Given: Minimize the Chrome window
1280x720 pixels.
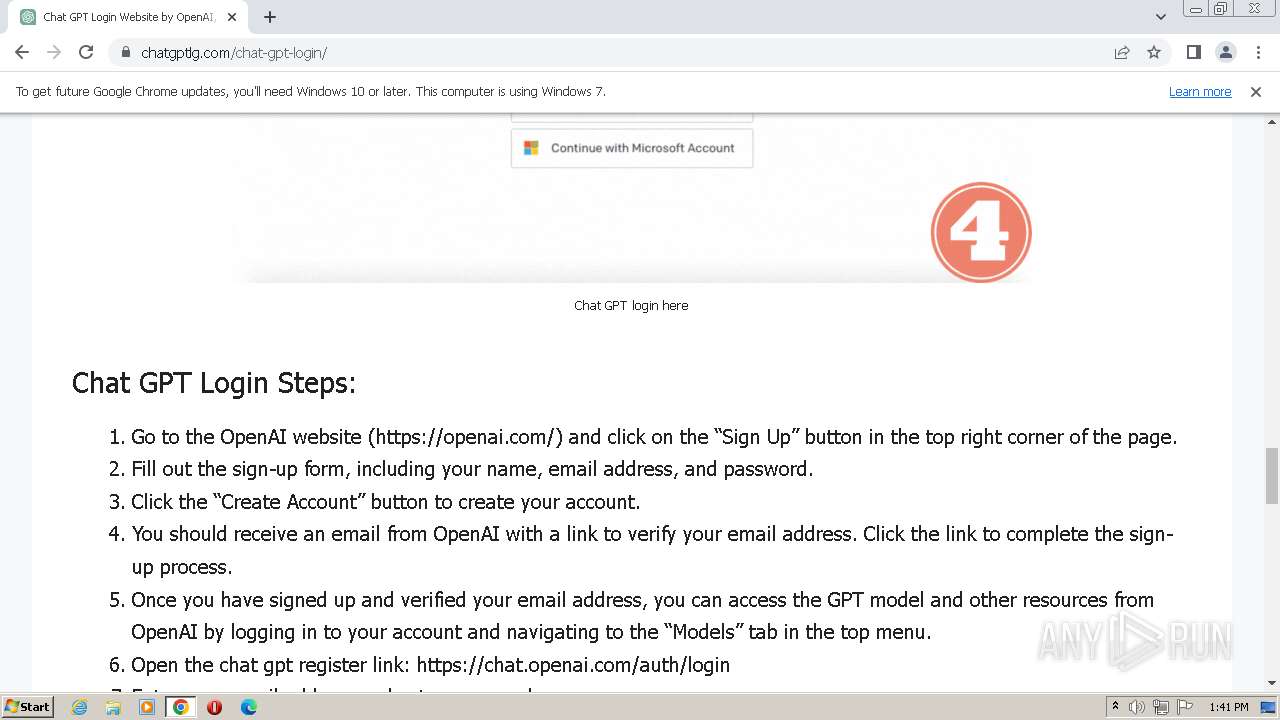Looking at the screenshot, I should click(1196, 9).
